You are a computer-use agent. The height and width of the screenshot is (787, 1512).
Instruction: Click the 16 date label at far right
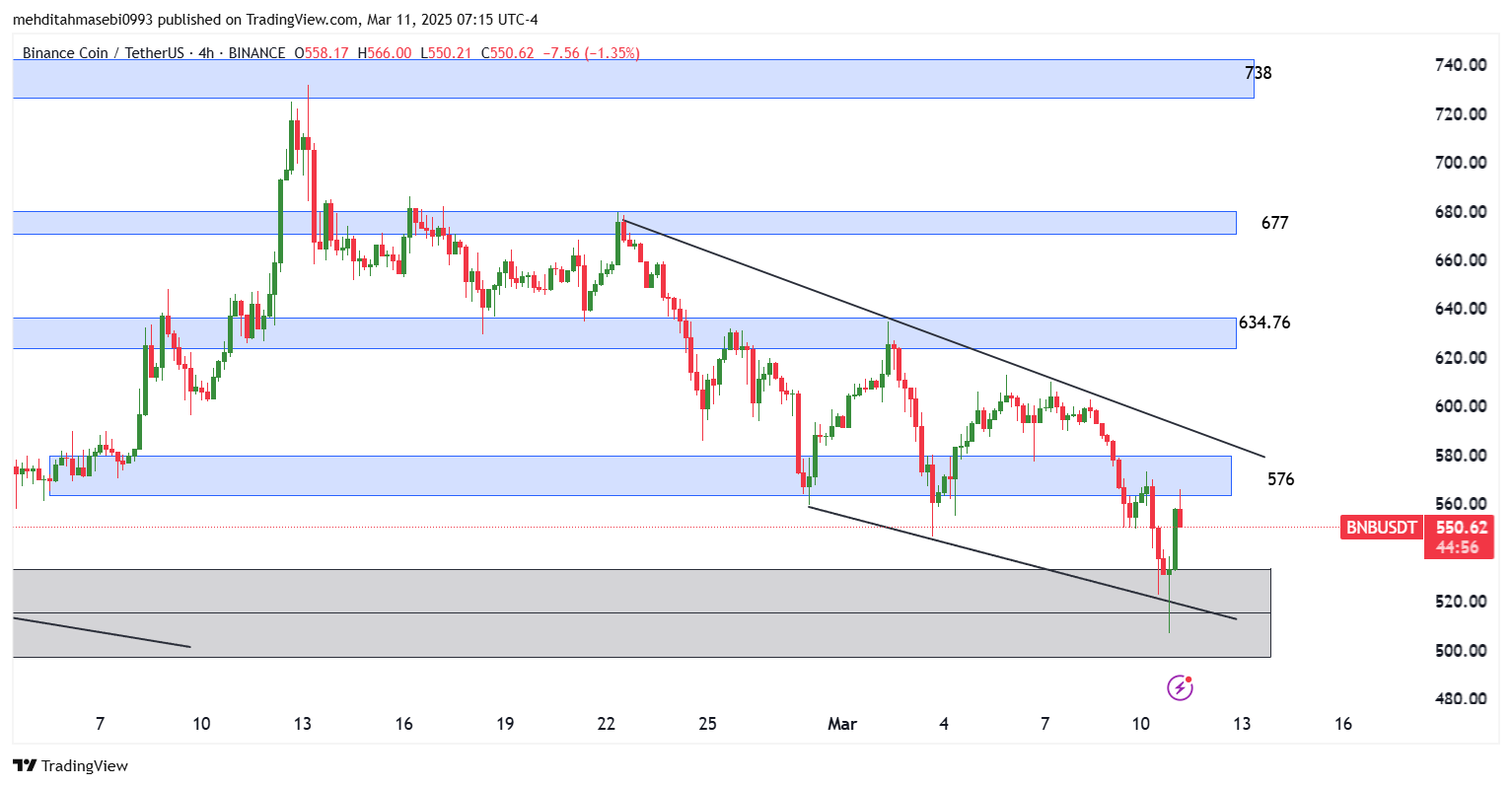[x=1343, y=724]
